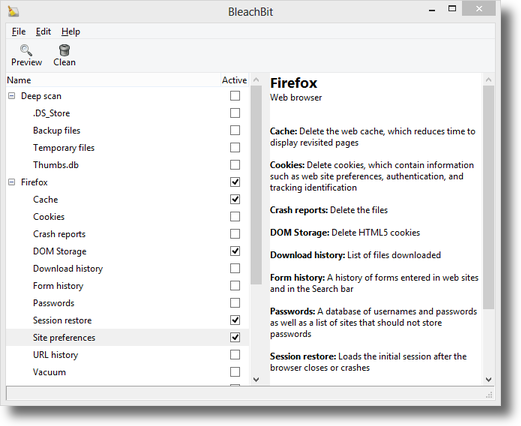This screenshot has height=426, width=521.
Task: Click the description pane scroll down arrow
Action: point(489,379)
